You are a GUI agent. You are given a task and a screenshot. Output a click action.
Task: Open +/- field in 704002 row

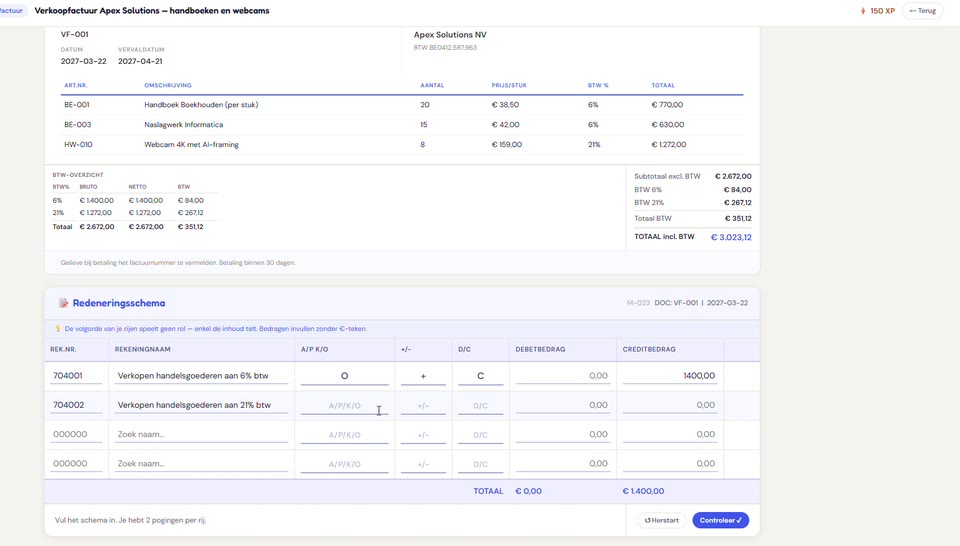tap(423, 405)
